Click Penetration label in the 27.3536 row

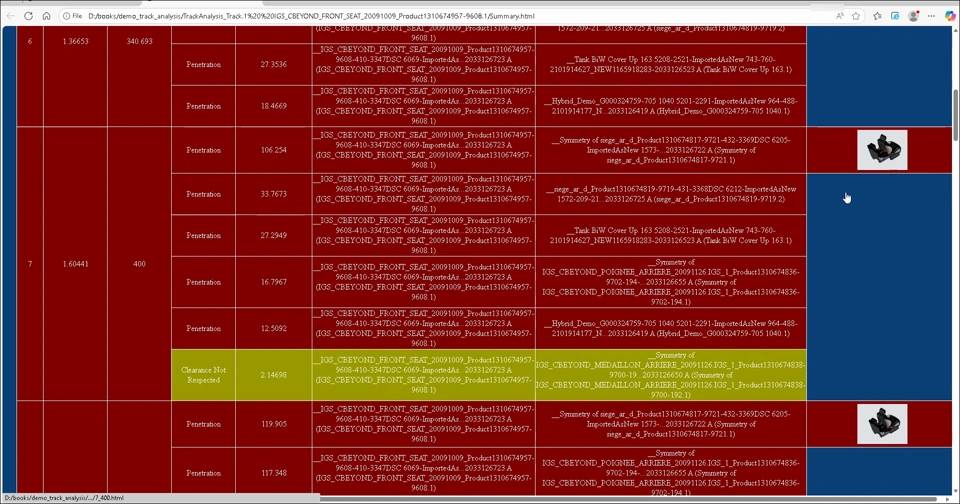(x=203, y=64)
